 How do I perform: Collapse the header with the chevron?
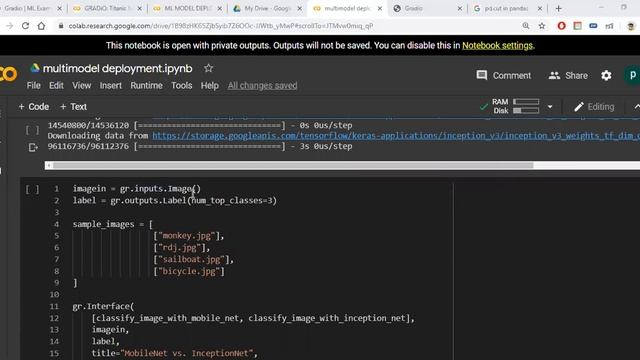(x=636, y=107)
